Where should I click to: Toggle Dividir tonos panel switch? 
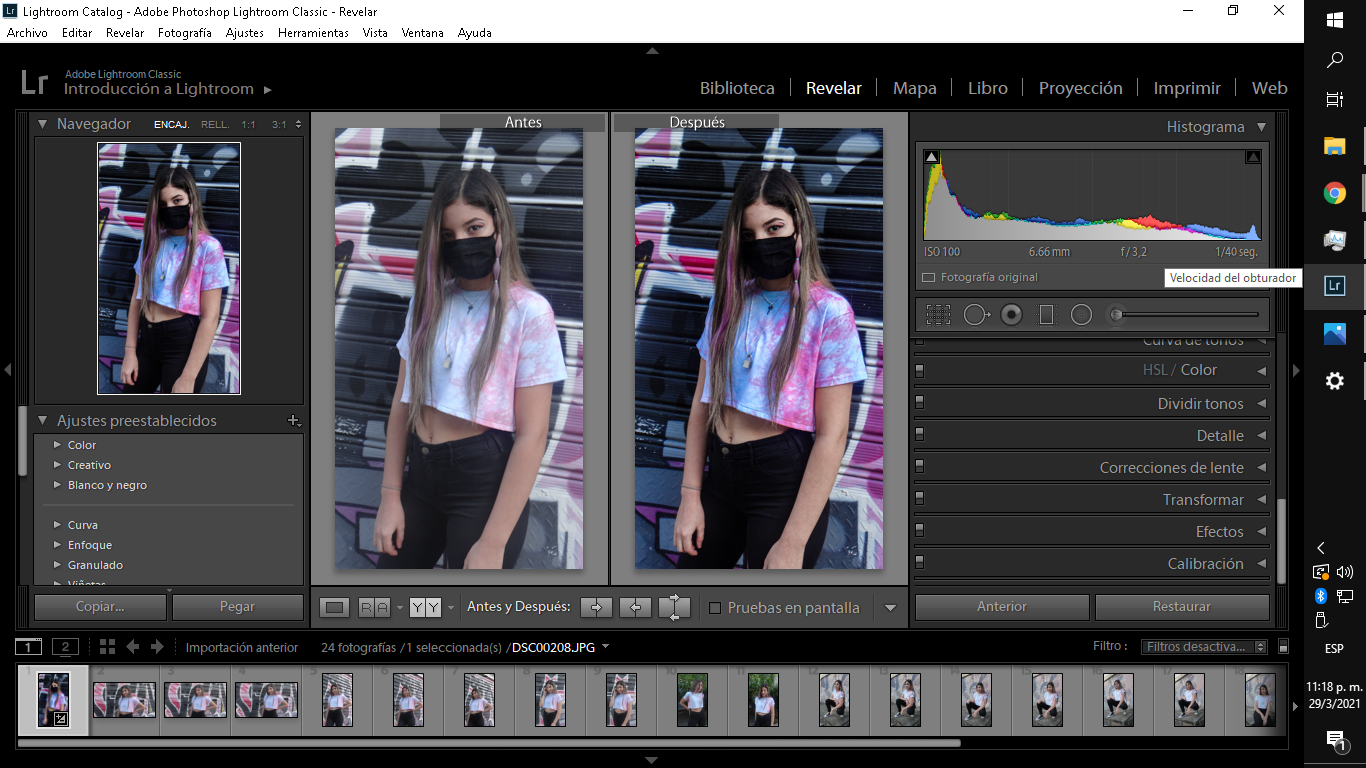pyautogui.click(x=919, y=403)
